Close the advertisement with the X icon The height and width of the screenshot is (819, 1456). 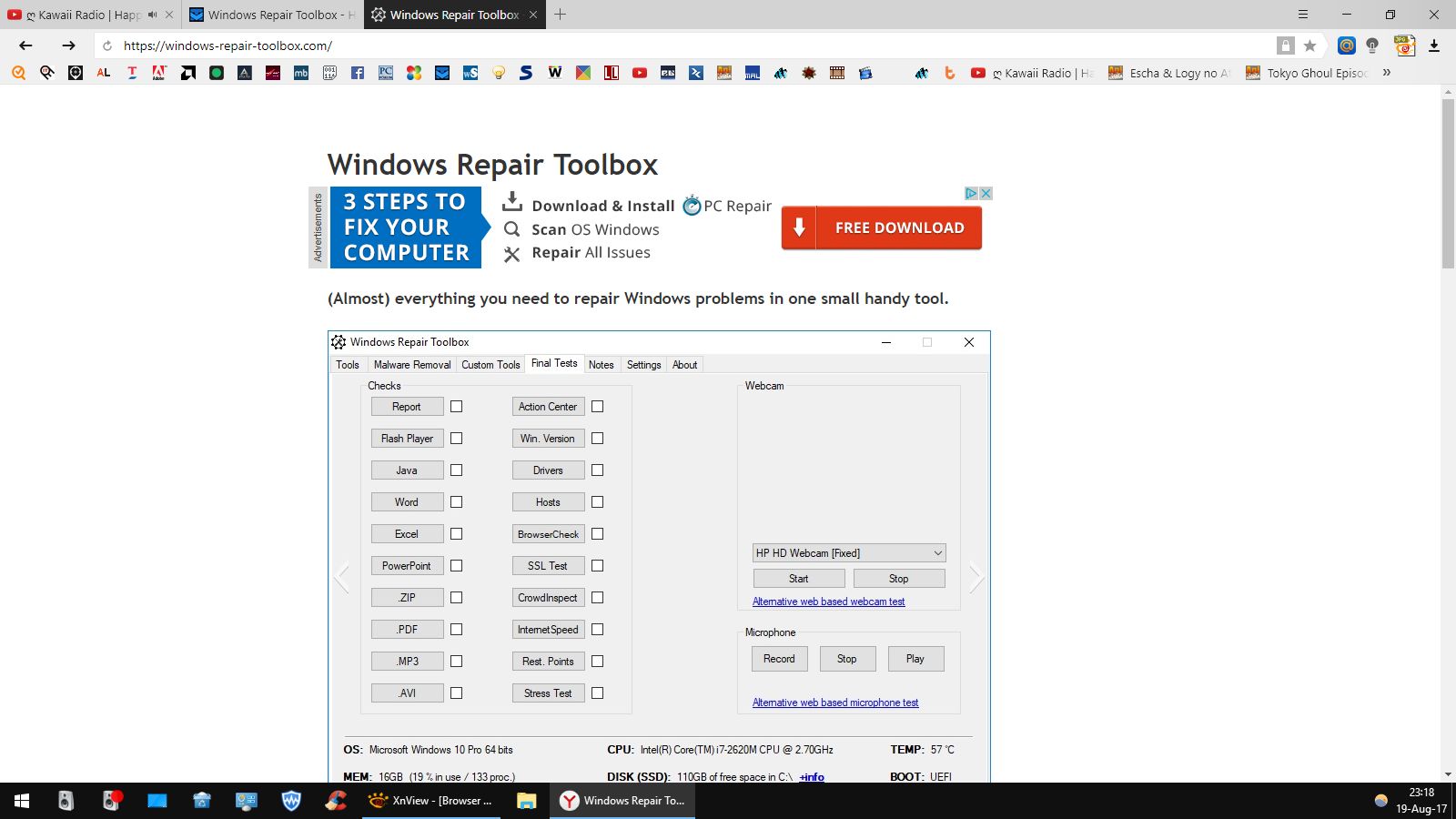click(986, 193)
